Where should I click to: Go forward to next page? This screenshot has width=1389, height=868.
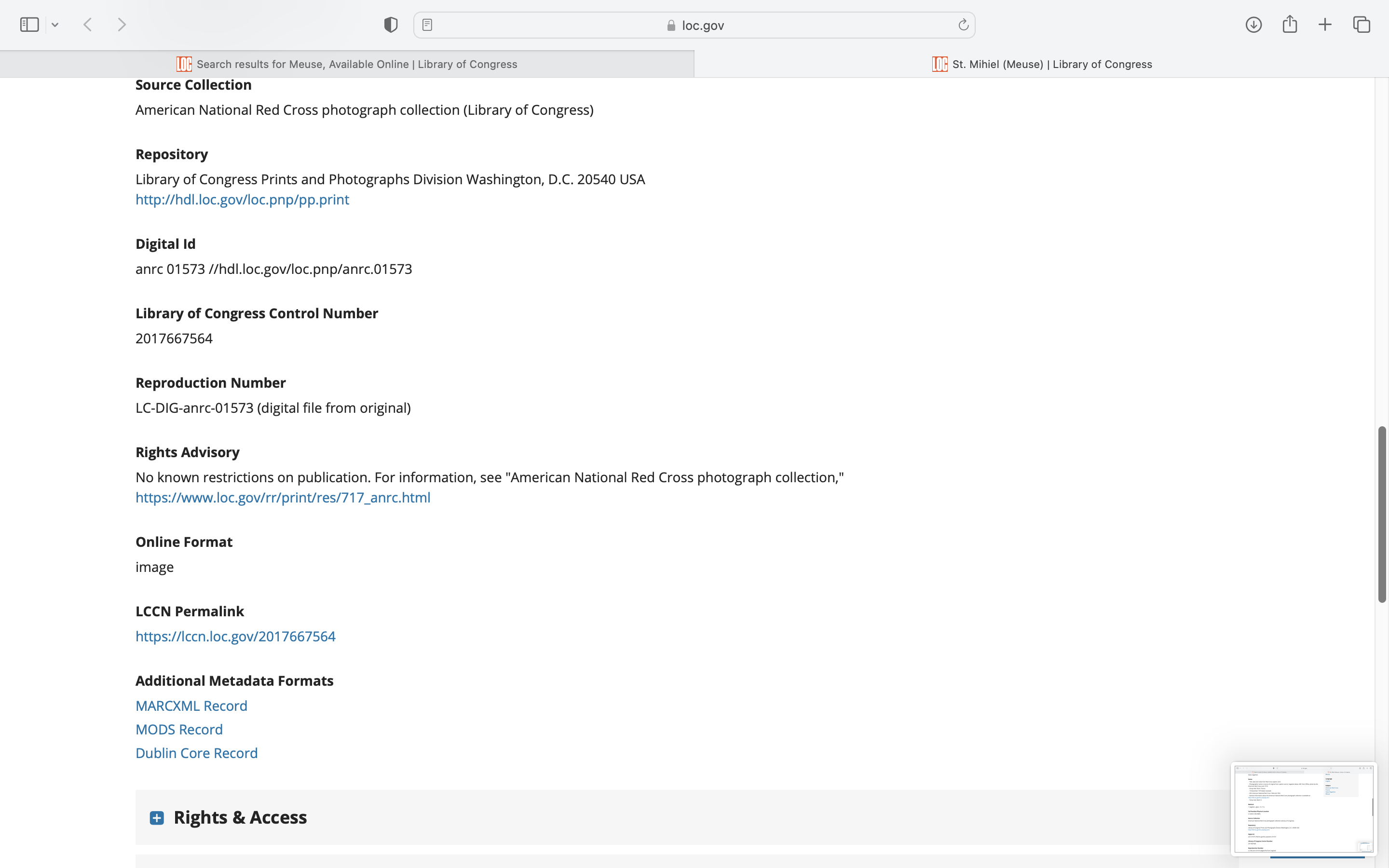pos(122,25)
